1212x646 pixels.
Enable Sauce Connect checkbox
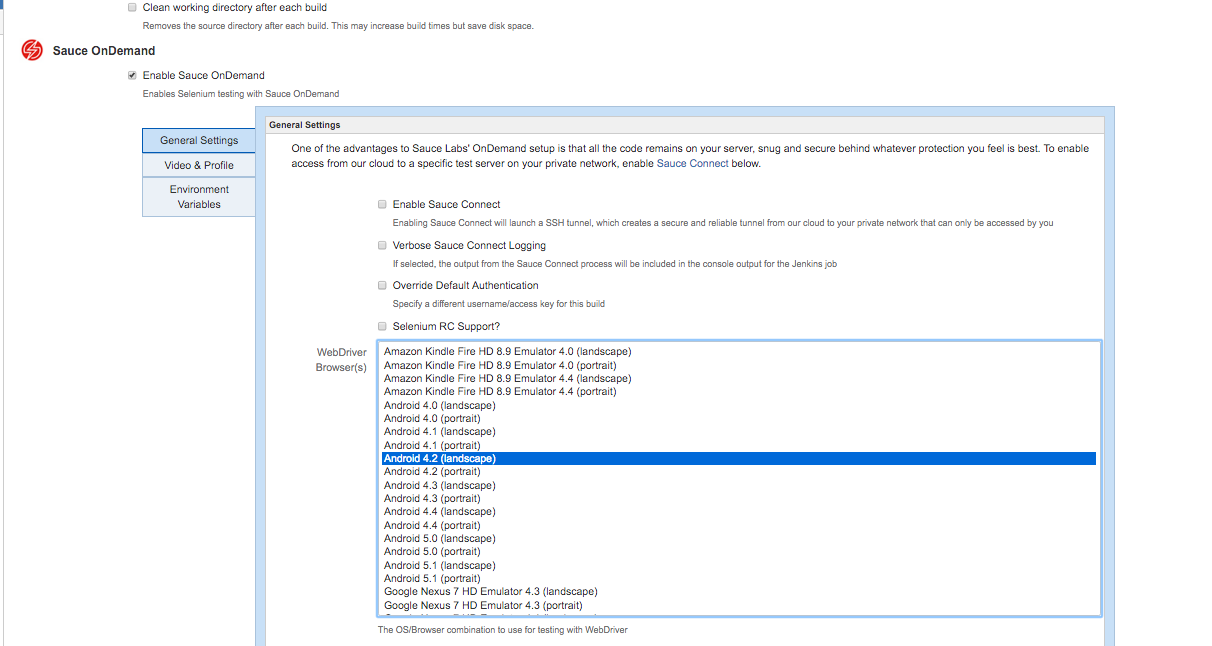coord(382,204)
